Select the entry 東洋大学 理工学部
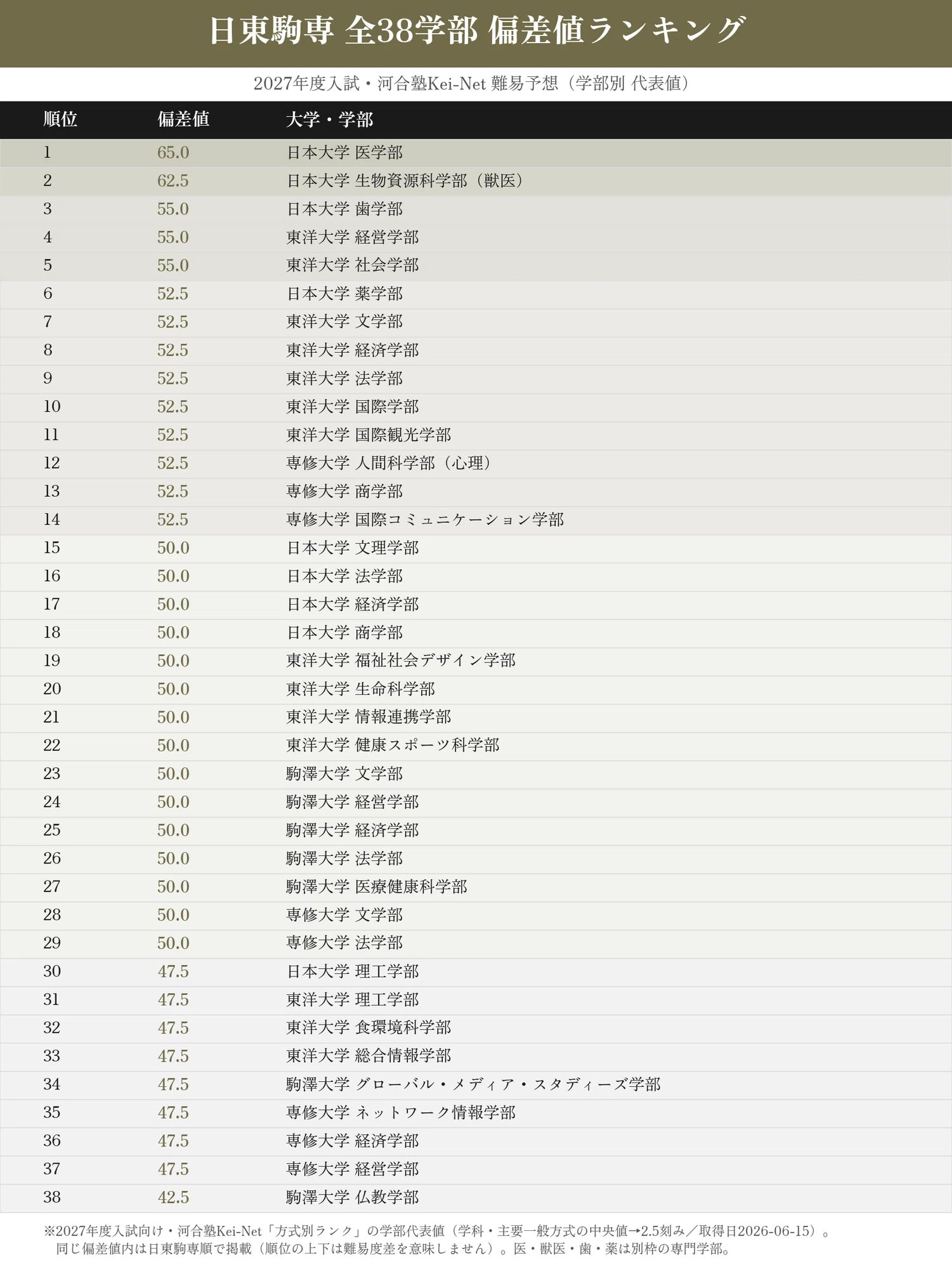952x1269 pixels. (x=353, y=999)
